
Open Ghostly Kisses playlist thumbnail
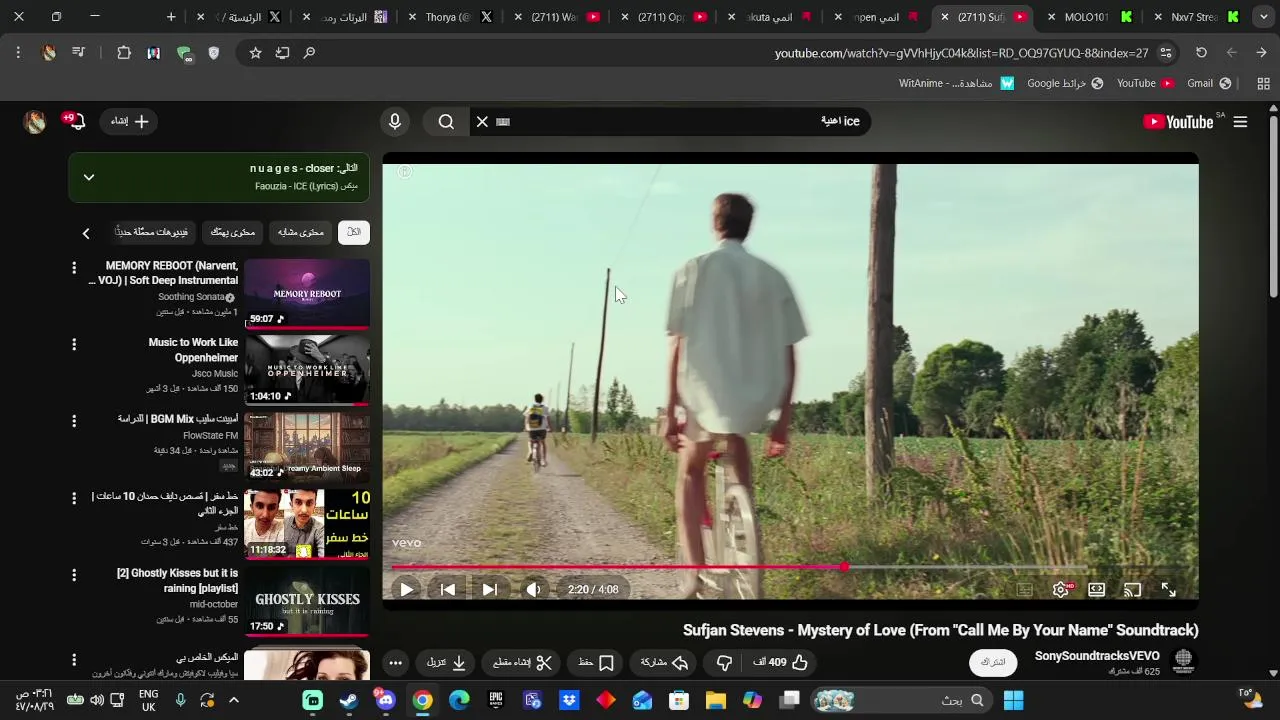(307, 601)
